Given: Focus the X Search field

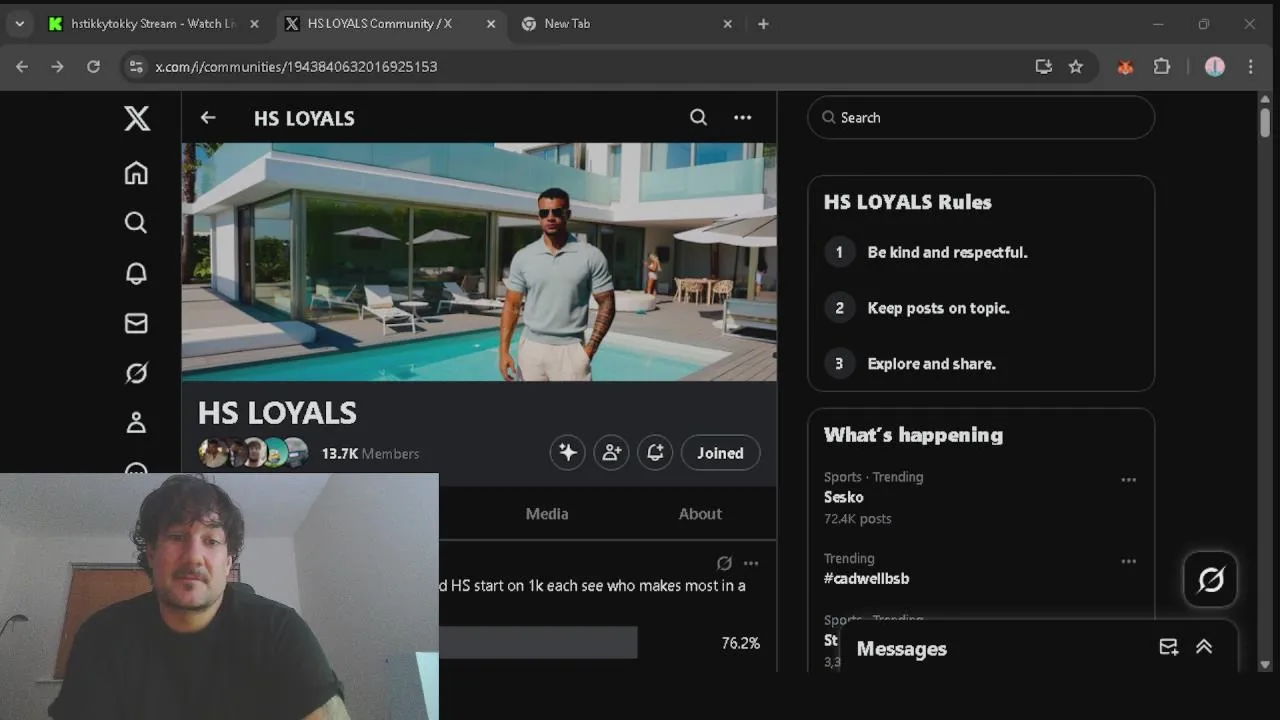Looking at the screenshot, I should pos(981,118).
